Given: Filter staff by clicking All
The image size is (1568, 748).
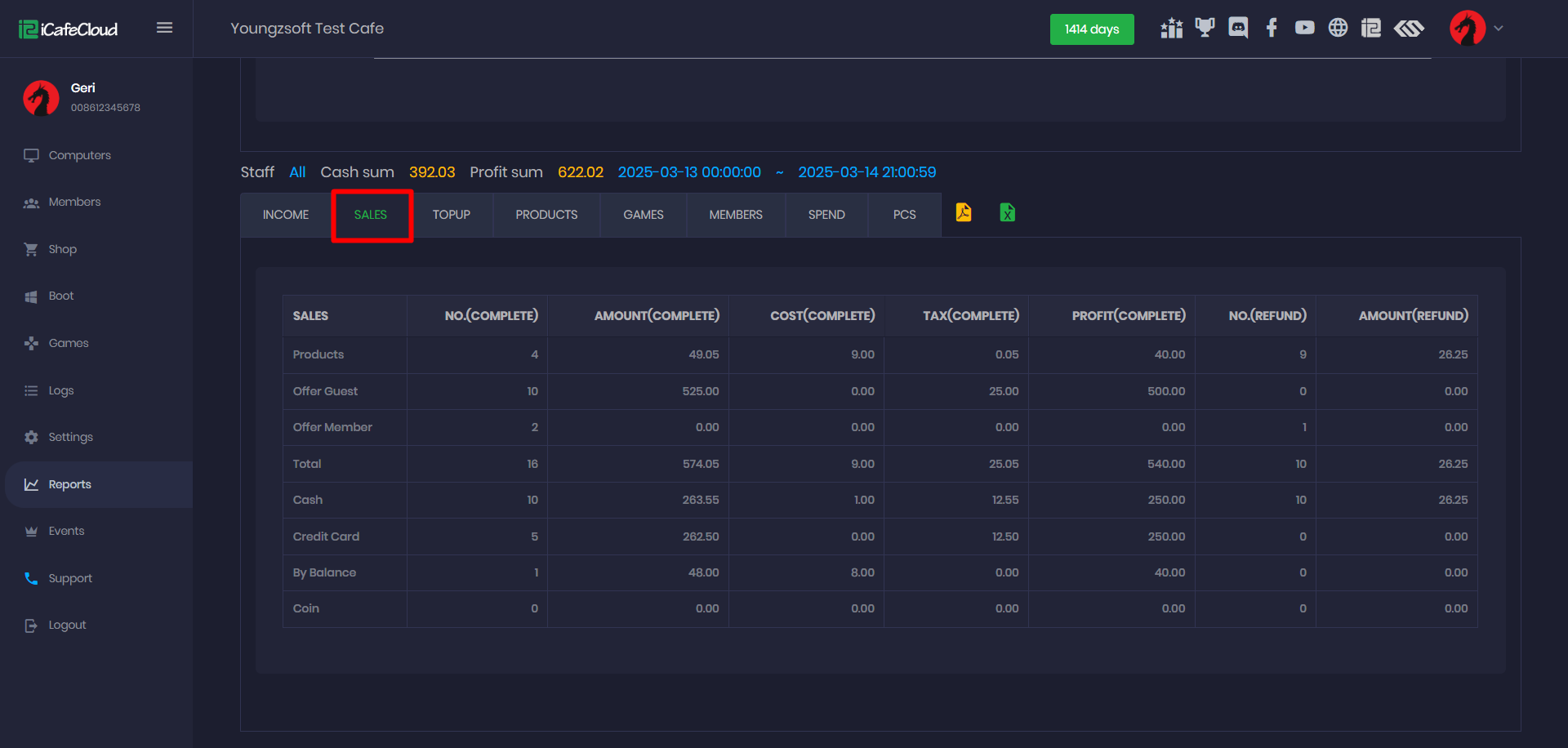Looking at the screenshot, I should (297, 171).
